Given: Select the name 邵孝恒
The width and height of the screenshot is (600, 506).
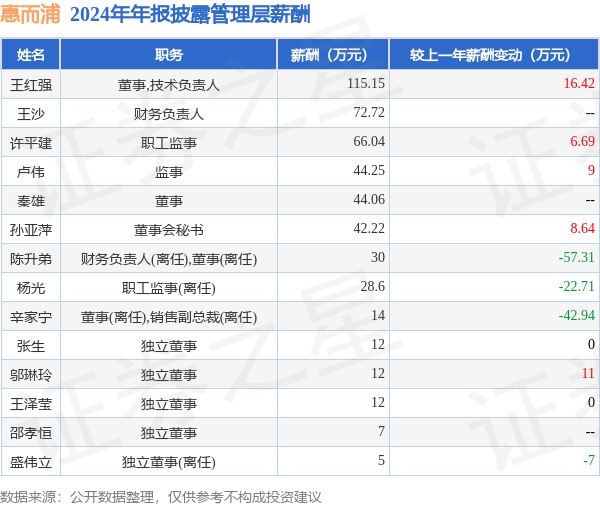Looking at the screenshot, I should pos(31,433).
